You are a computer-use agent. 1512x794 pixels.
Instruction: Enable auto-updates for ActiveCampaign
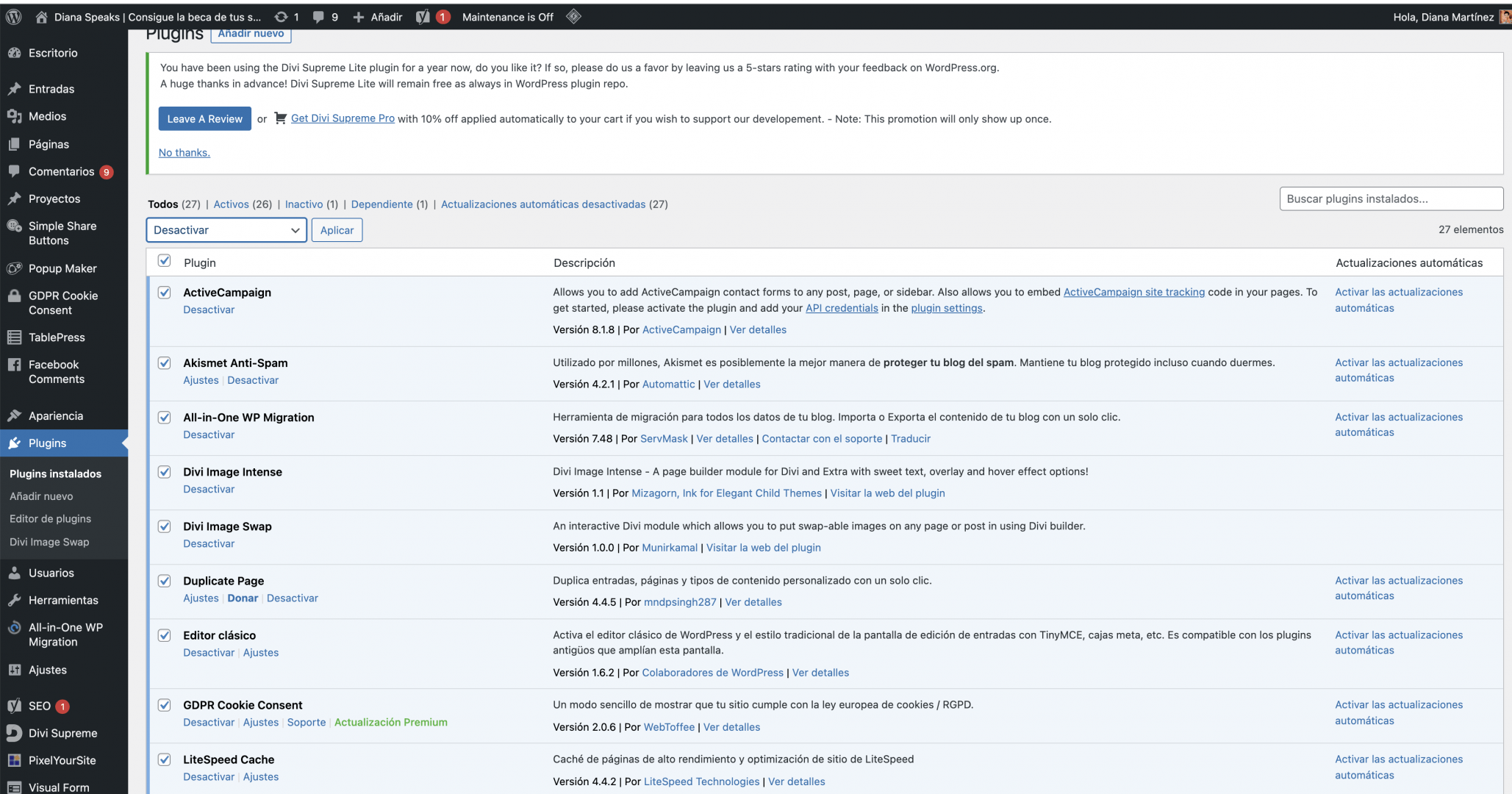pyautogui.click(x=1399, y=300)
